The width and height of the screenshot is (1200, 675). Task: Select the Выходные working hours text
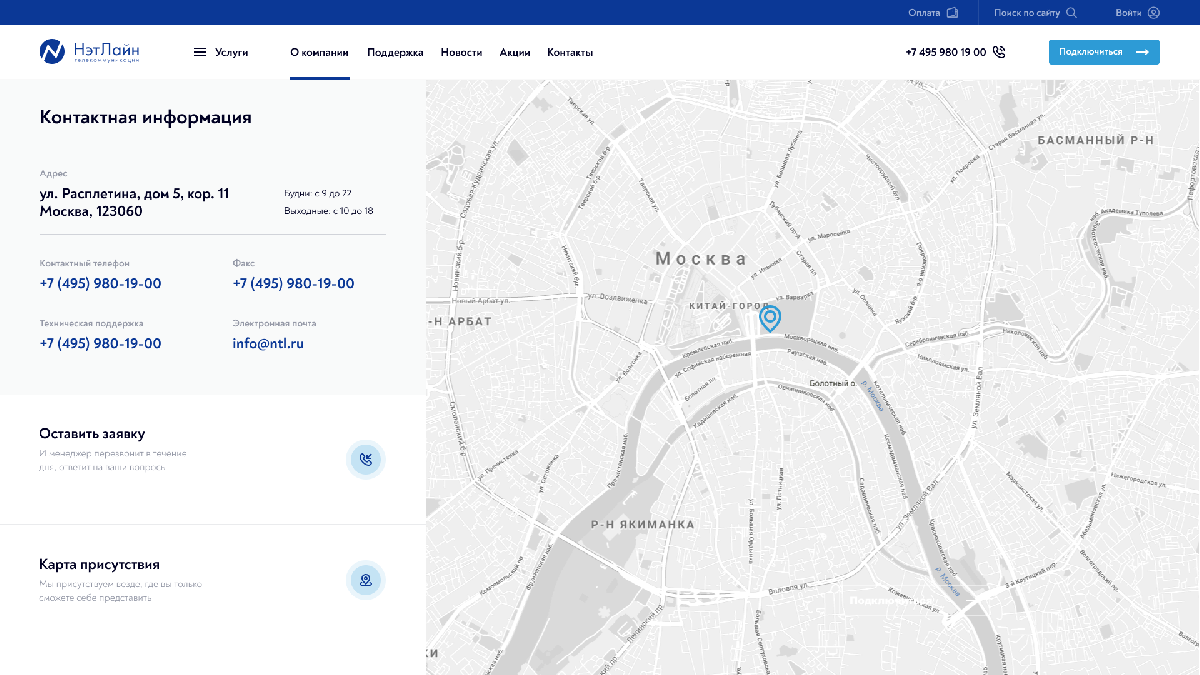[x=329, y=211]
